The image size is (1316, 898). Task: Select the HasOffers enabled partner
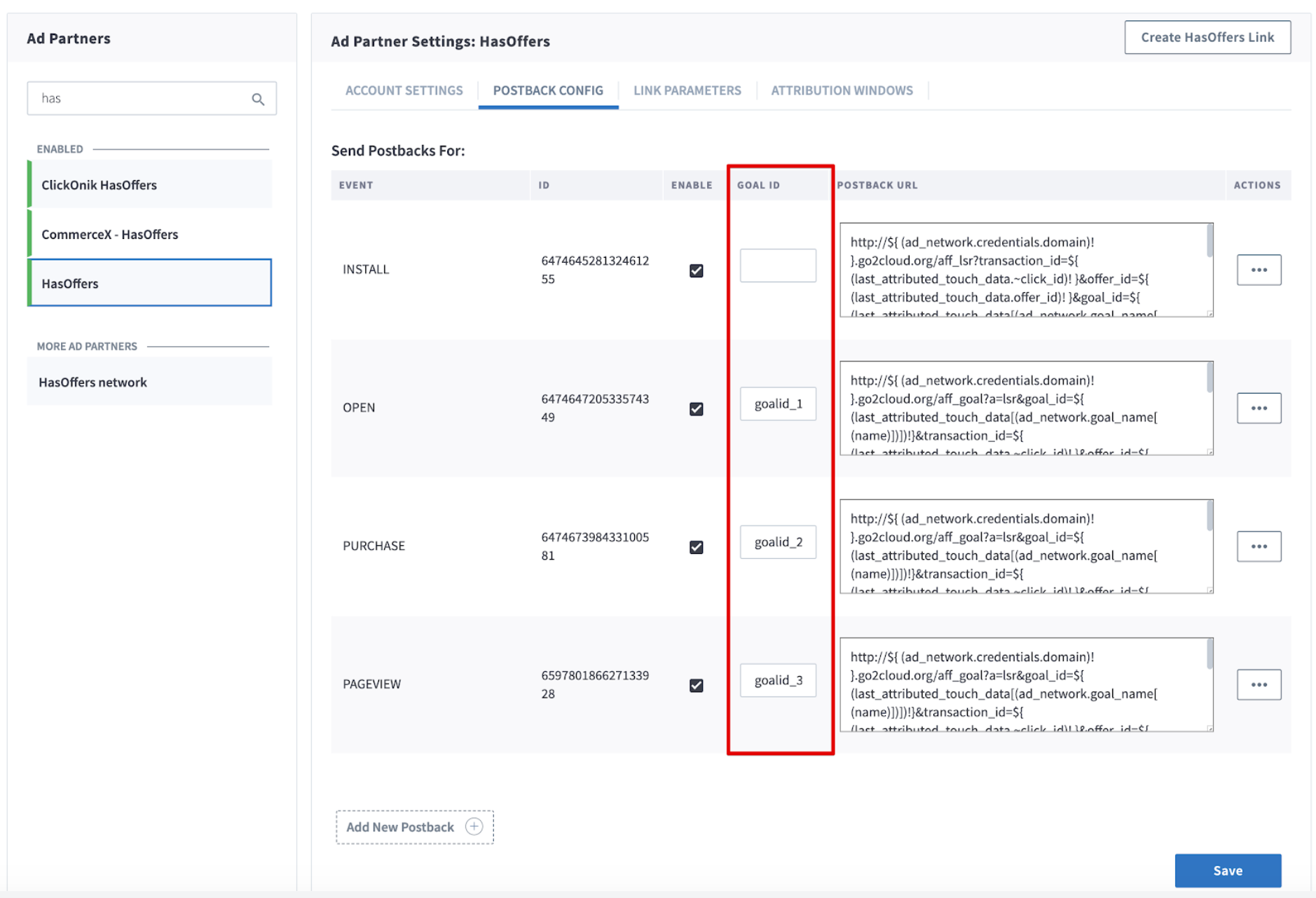149,282
